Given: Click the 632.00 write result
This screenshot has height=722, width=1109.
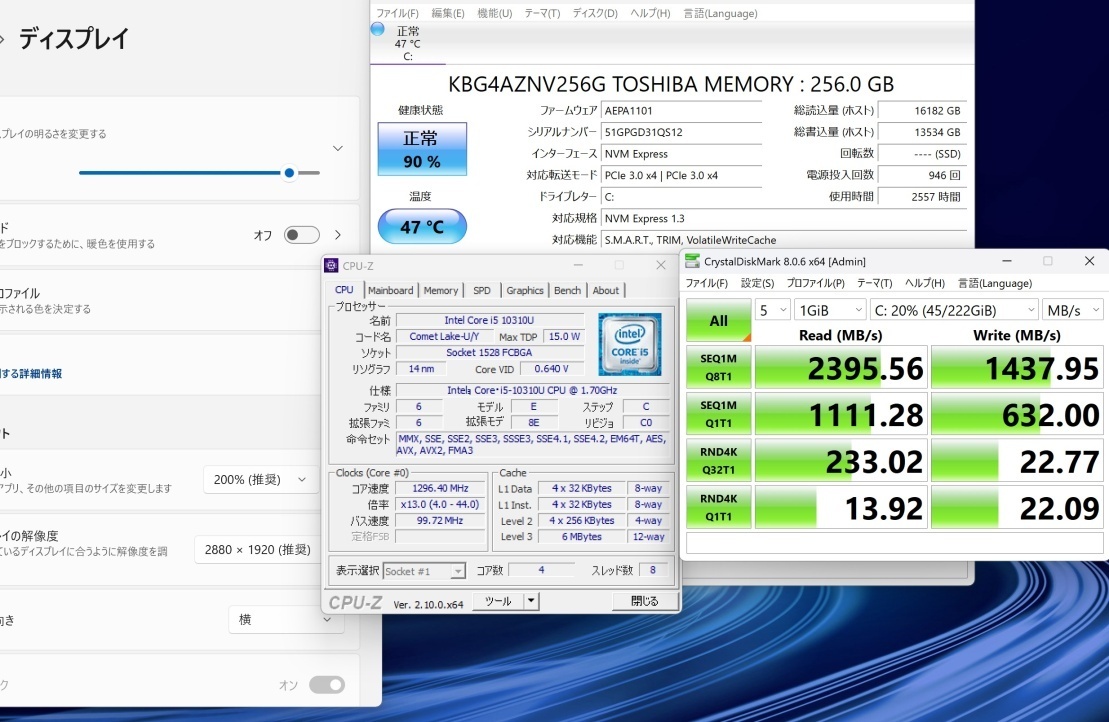Looking at the screenshot, I should point(1017,414).
